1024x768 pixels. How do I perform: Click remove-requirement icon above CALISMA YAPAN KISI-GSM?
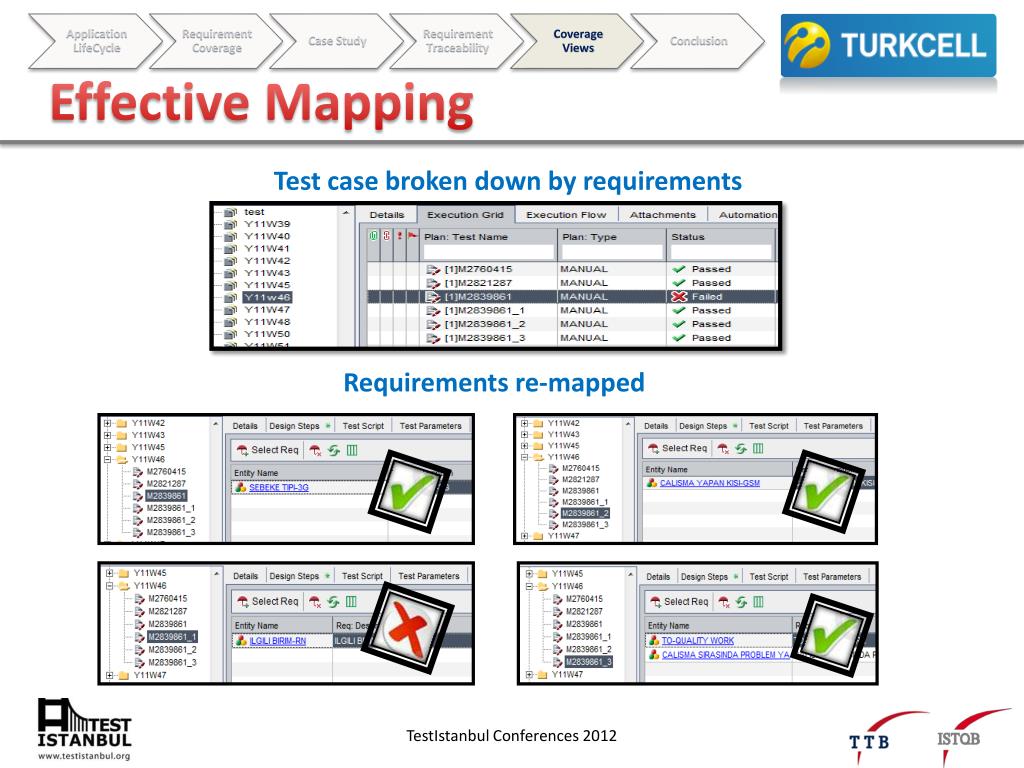click(723, 449)
